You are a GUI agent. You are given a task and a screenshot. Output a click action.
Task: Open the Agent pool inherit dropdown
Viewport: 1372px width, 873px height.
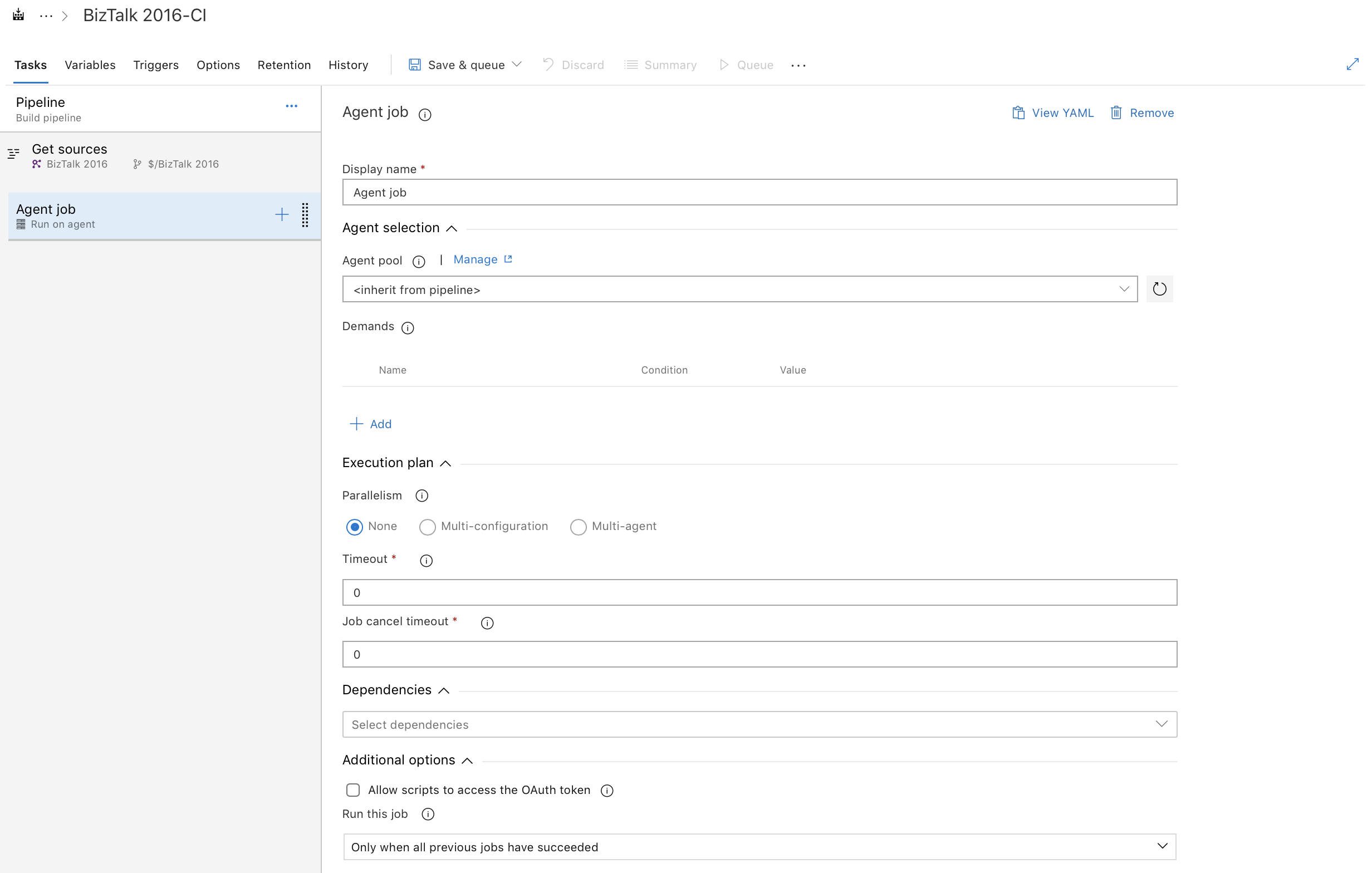(739, 290)
